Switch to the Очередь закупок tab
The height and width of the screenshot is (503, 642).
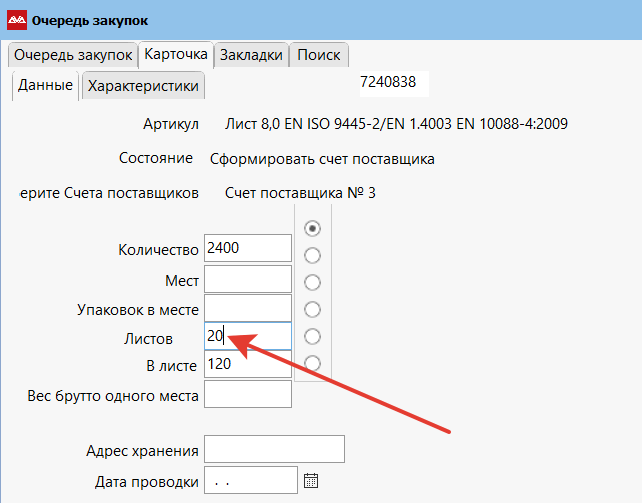pyautogui.click(x=72, y=55)
